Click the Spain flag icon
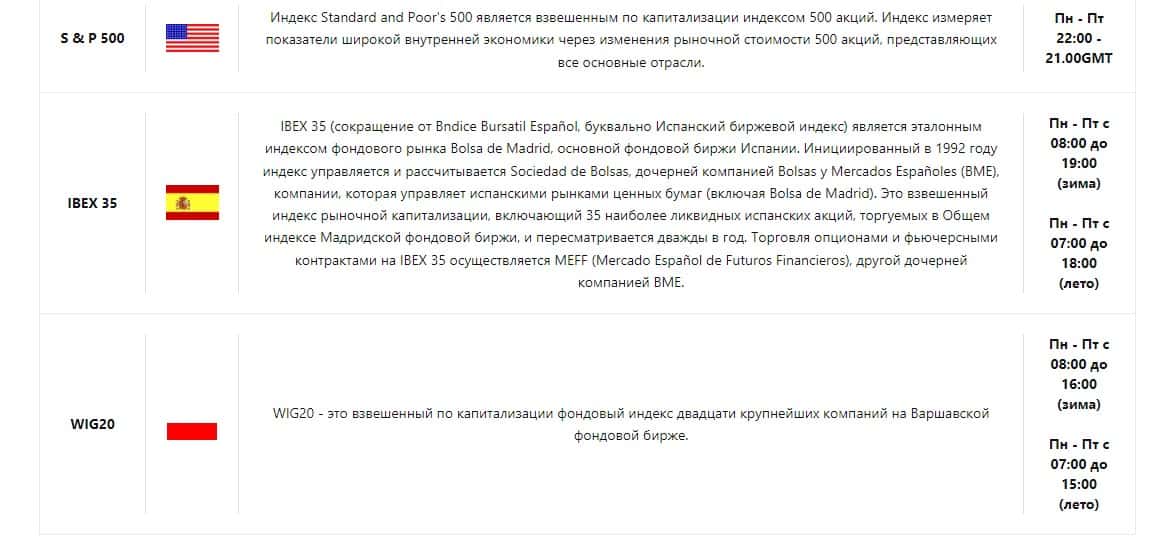 (x=192, y=203)
